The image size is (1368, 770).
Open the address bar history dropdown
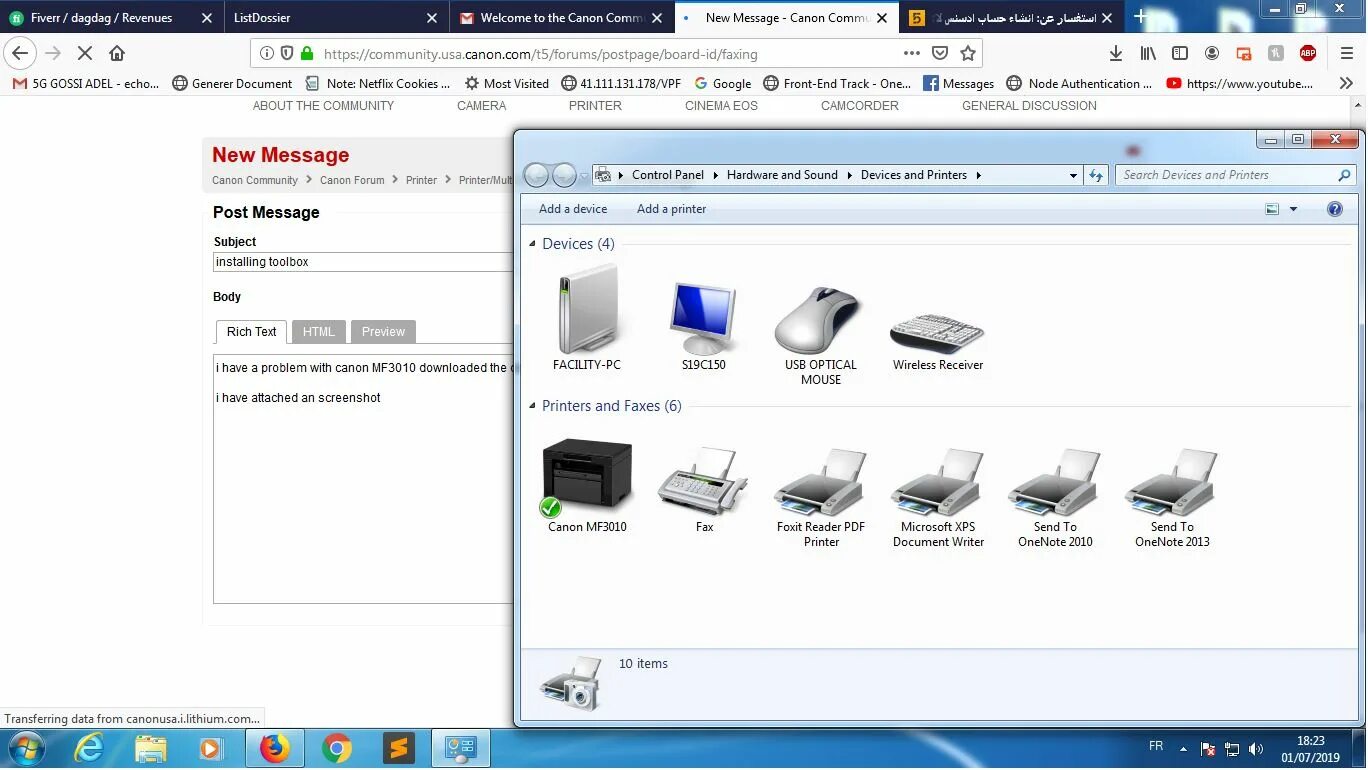click(1073, 175)
